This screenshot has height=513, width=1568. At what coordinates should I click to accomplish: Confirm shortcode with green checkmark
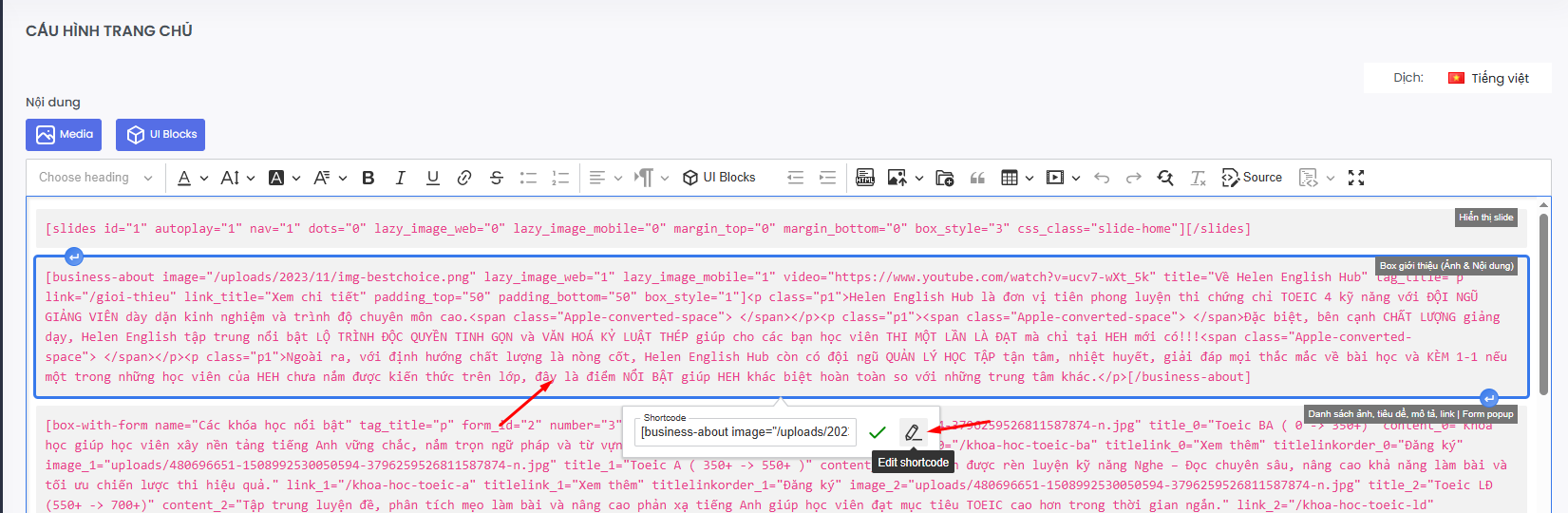[878, 432]
